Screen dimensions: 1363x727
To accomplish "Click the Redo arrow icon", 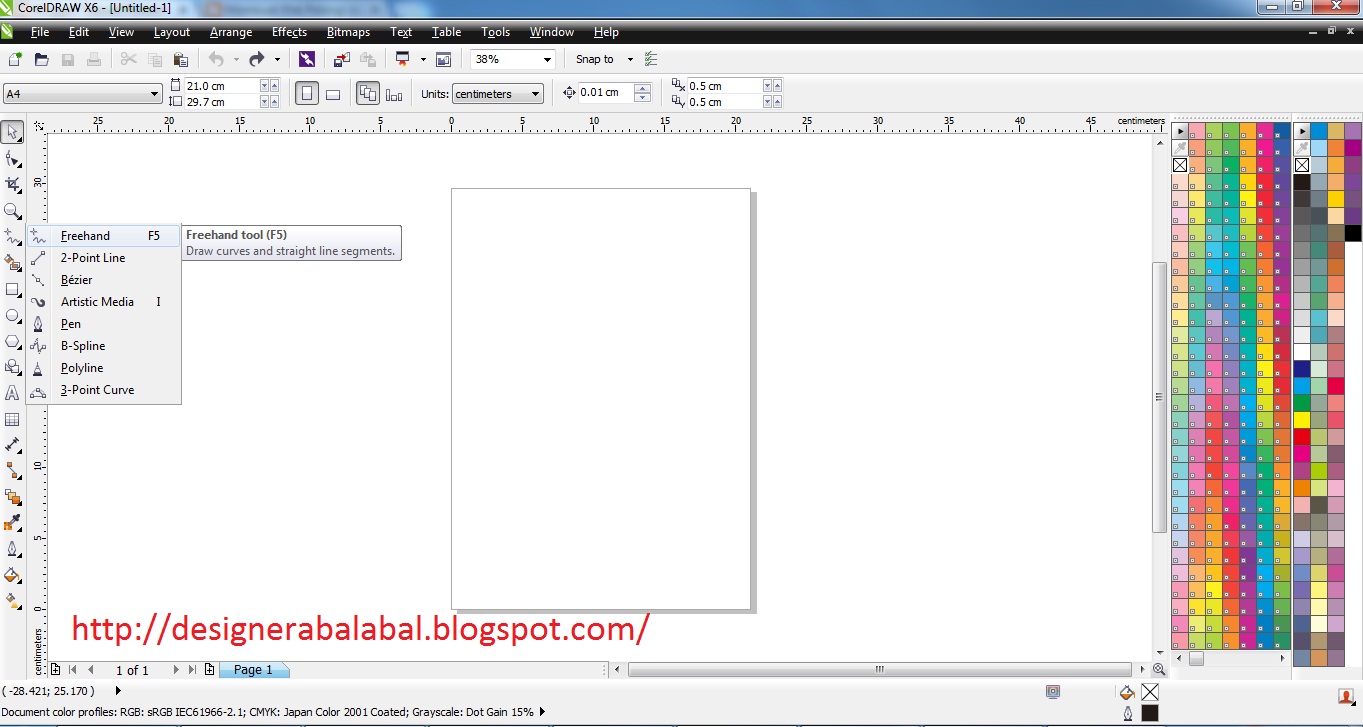I will pyautogui.click(x=256, y=59).
